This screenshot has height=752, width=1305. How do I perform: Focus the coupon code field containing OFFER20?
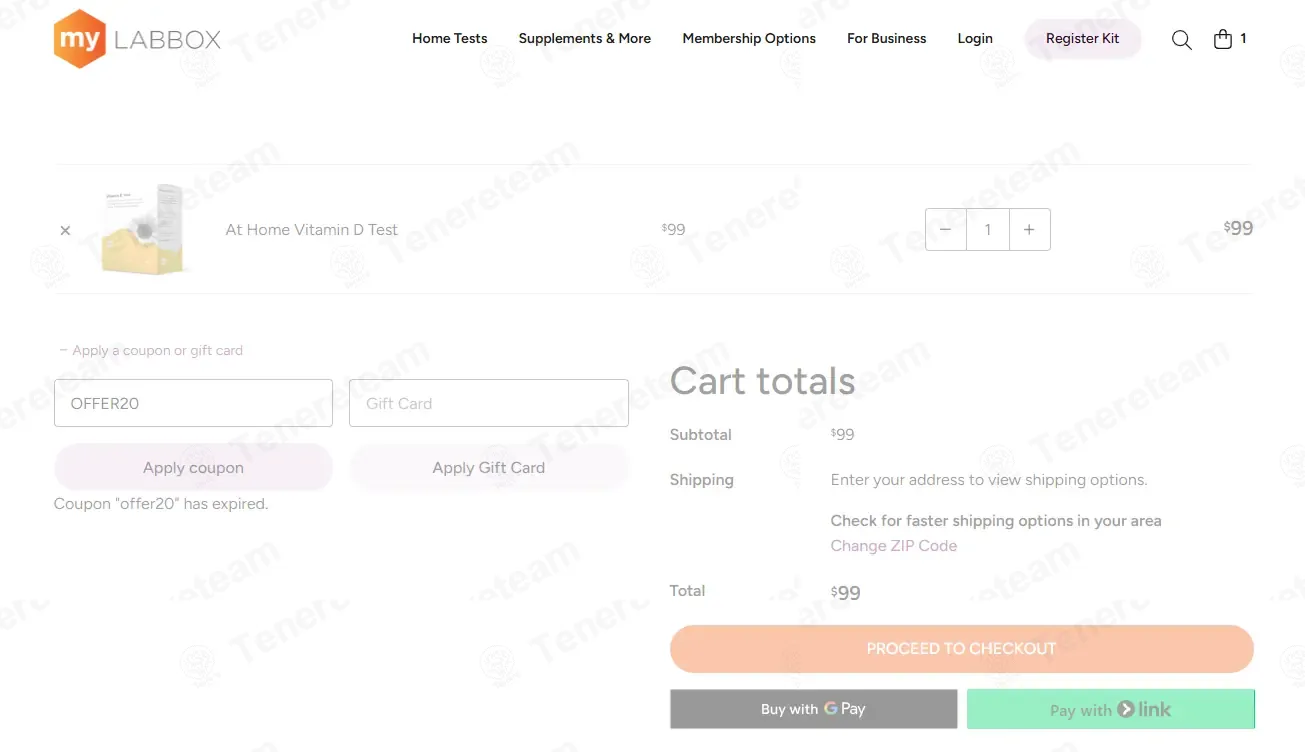pyautogui.click(x=193, y=403)
